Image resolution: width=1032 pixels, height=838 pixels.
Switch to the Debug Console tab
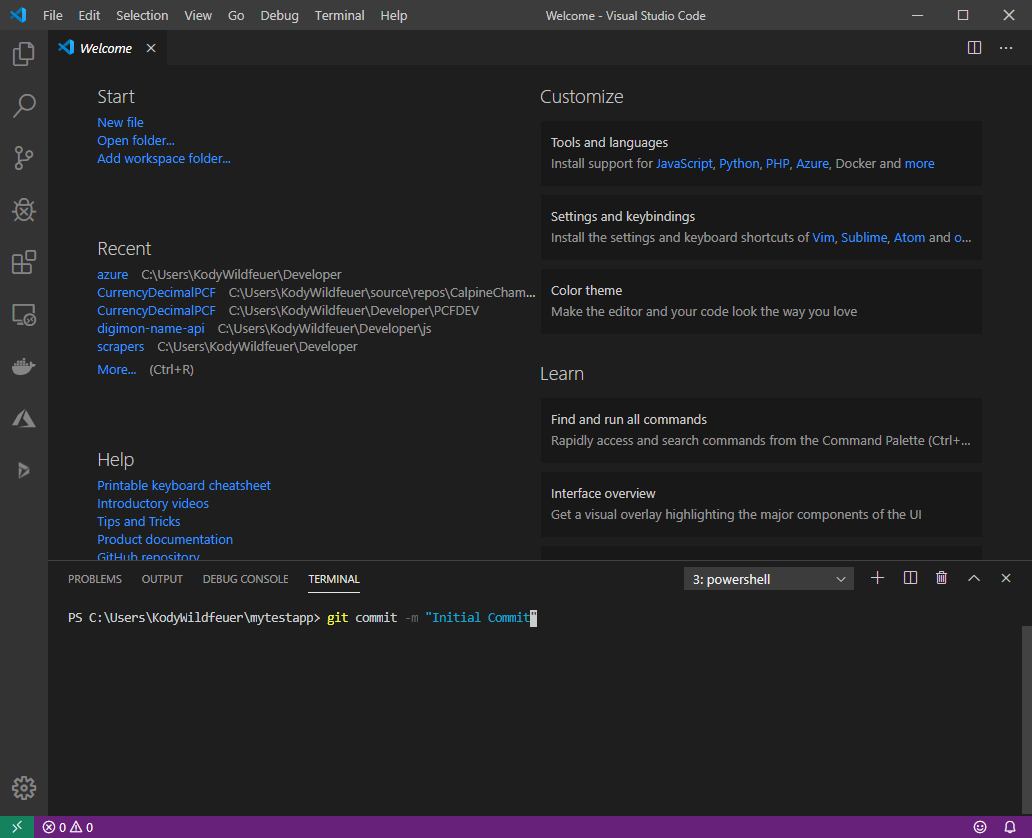click(x=245, y=579)
